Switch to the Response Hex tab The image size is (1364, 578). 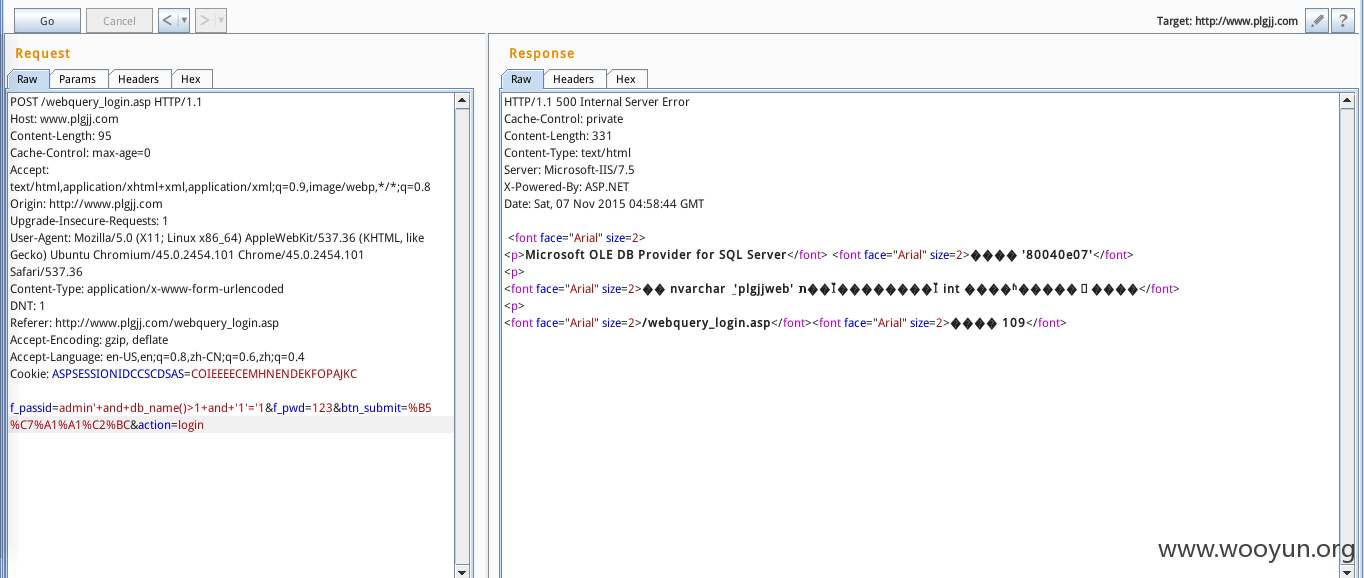(626, 79)
